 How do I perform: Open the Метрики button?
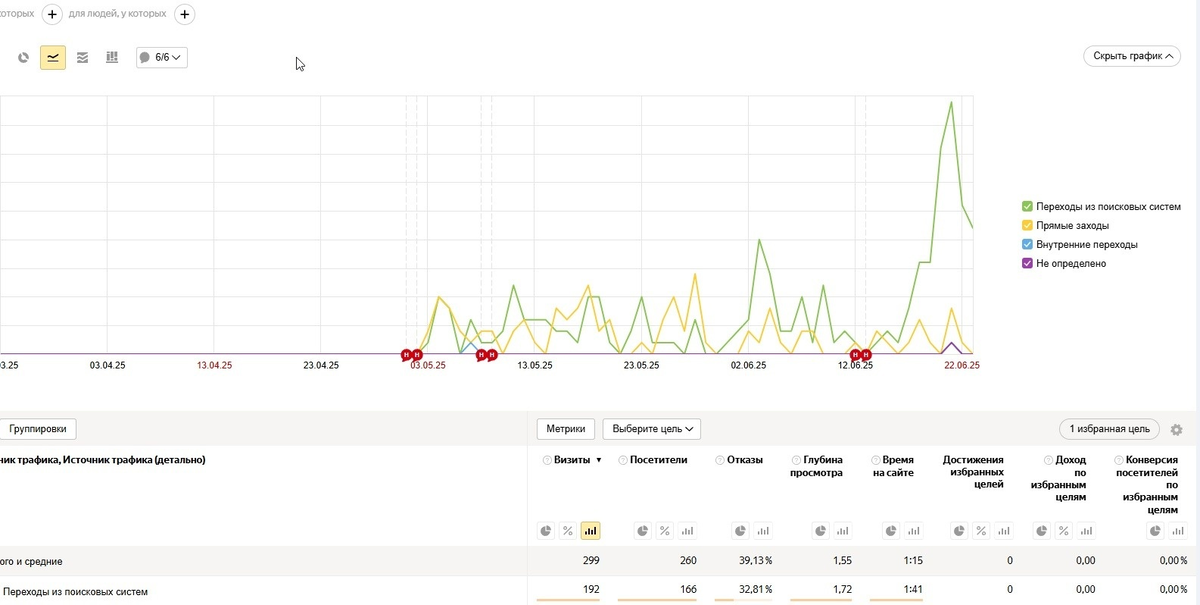[566, 429]
